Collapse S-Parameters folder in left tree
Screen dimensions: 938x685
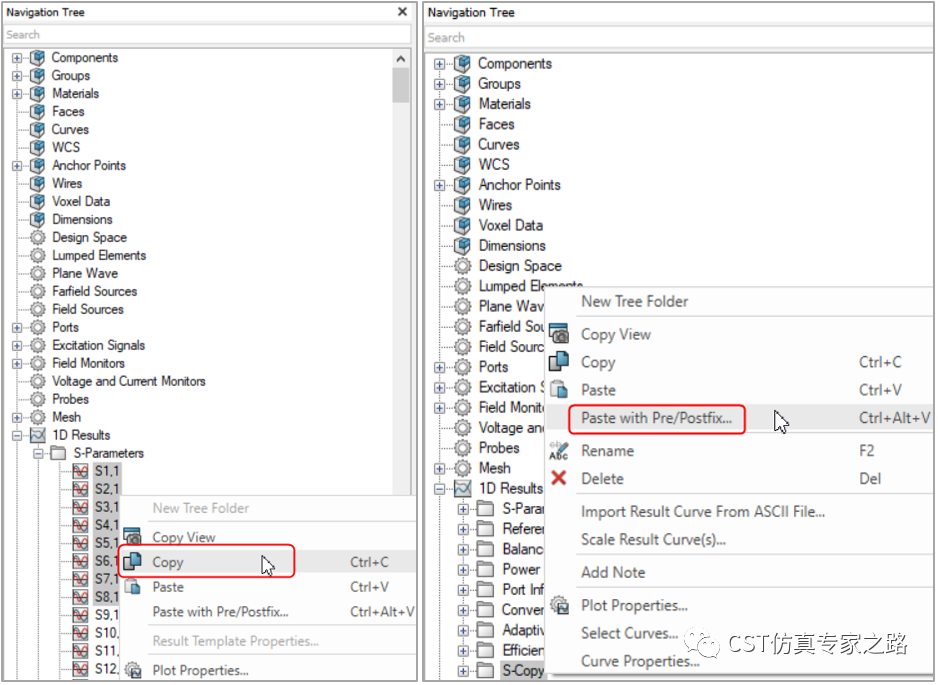click(38, 453)
